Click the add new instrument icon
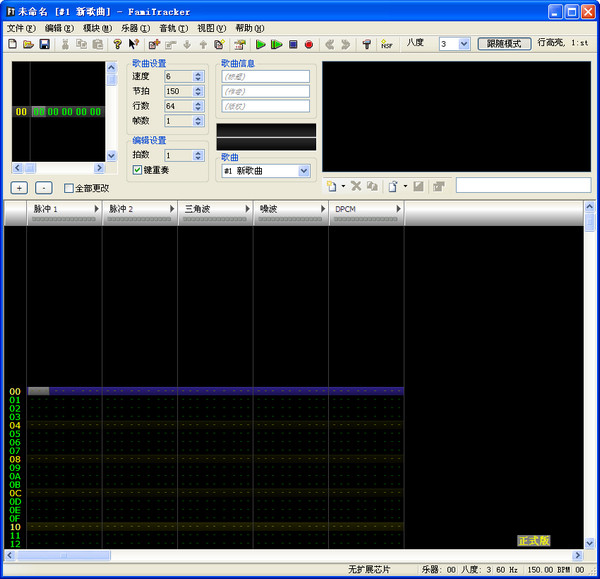600x579 pixels. click(333, 186)
